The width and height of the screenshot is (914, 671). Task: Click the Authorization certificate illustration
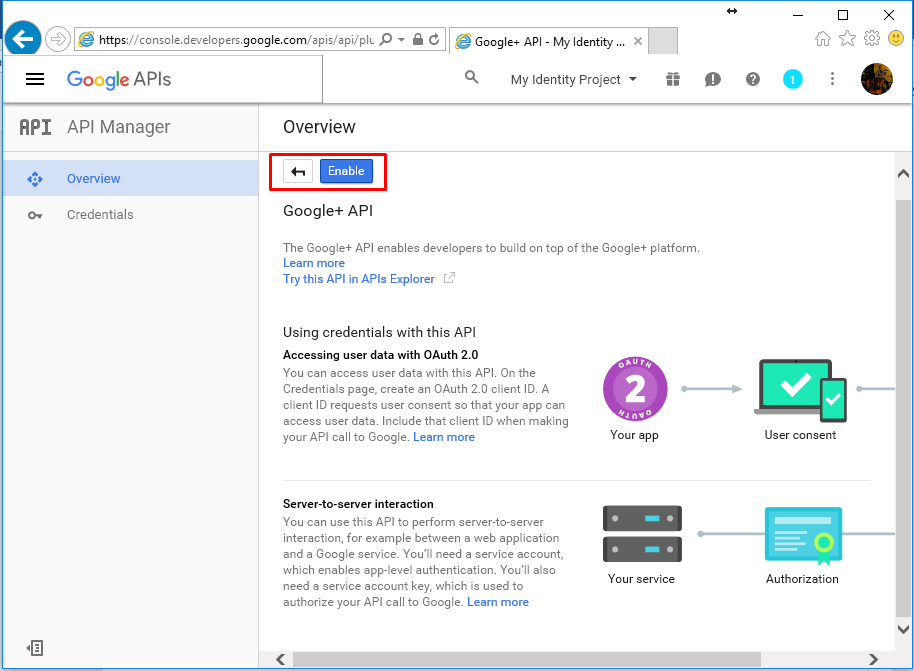(x=803, y=535)
